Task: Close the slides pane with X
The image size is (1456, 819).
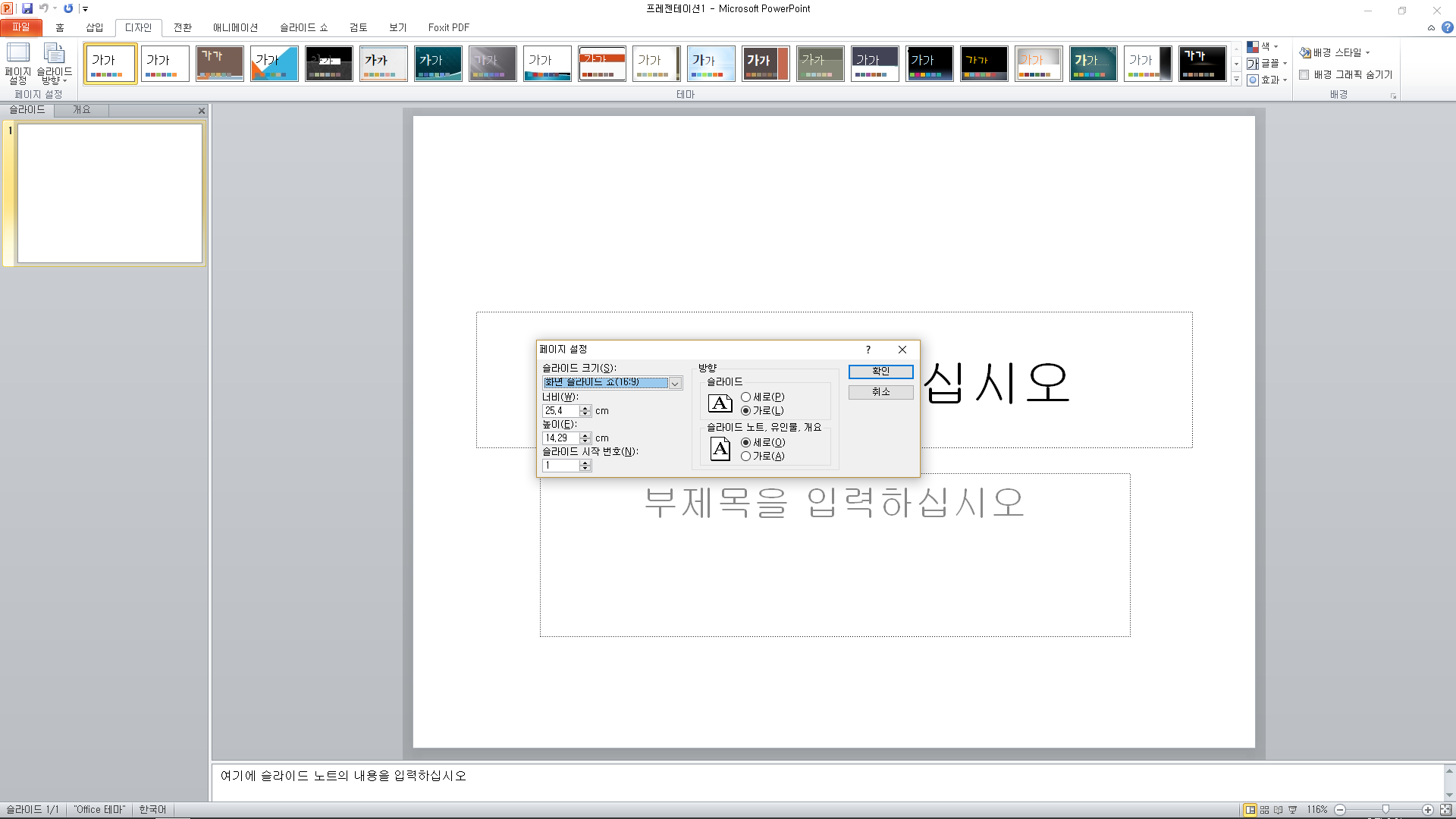Action: (202, 111)
